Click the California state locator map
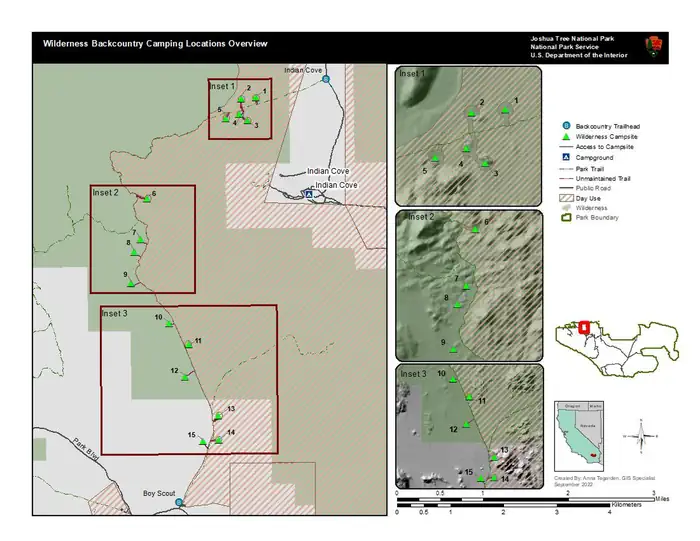 (x=579, y=436)
